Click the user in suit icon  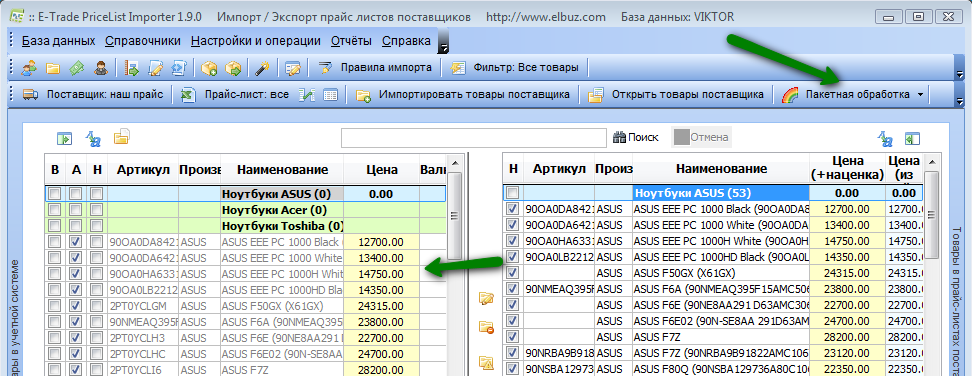tap(101, 68)
